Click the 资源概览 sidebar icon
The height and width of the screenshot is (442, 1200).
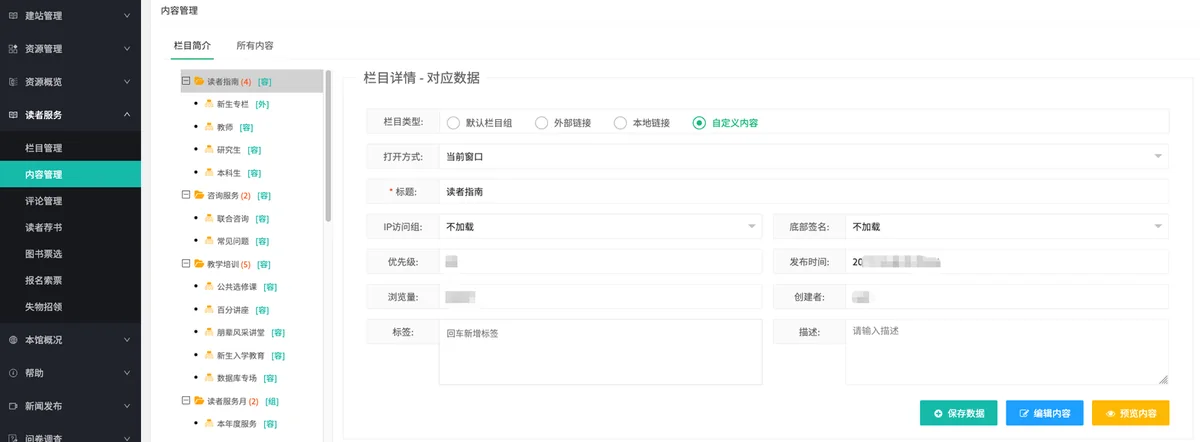[x=13, y=82]
